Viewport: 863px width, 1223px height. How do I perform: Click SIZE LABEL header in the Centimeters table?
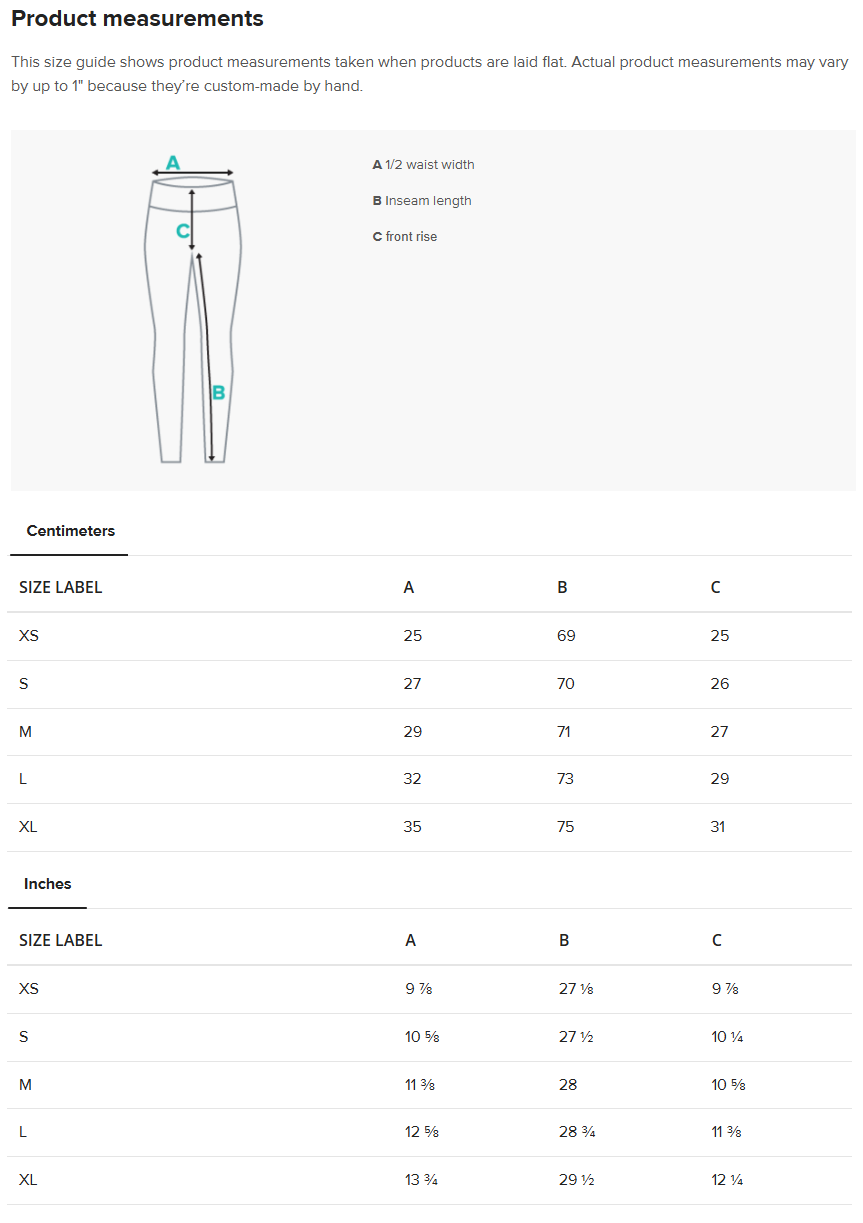click(x=61, y=588)
